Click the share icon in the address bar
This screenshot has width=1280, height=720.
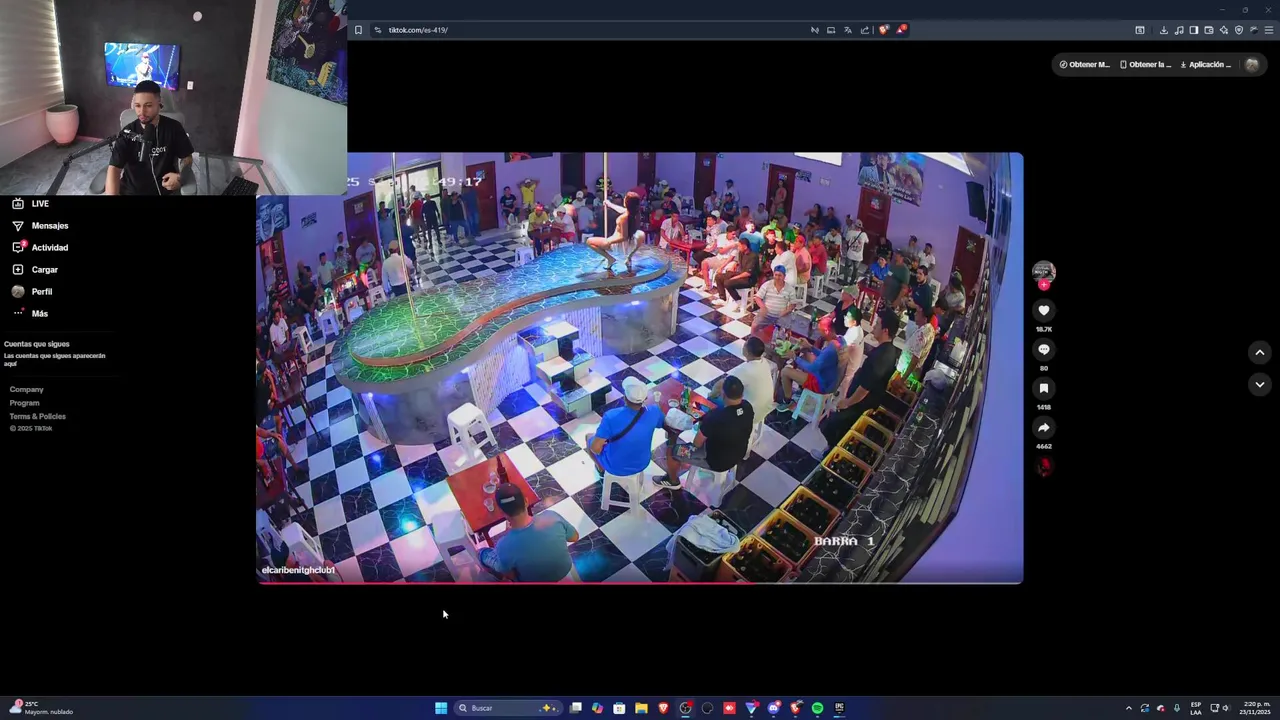click(x=865, y=30)
